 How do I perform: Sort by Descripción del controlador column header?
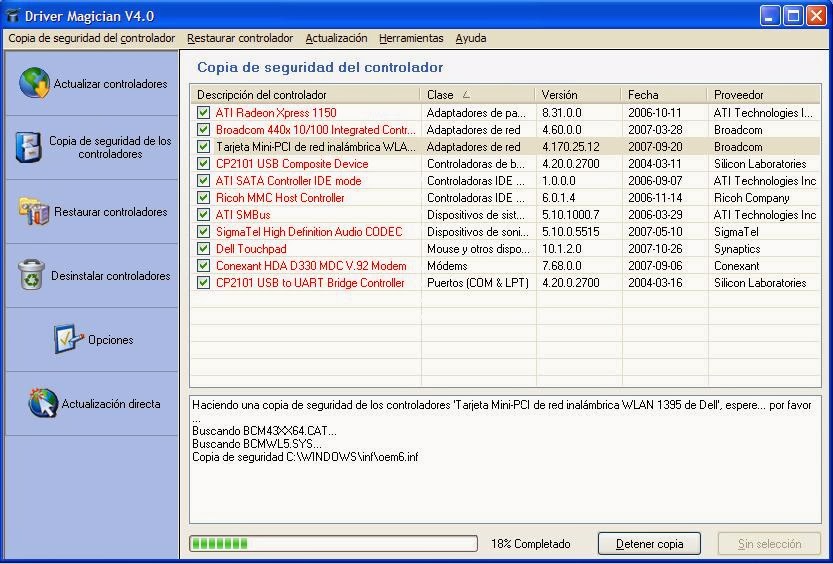(x=305, y=95)
